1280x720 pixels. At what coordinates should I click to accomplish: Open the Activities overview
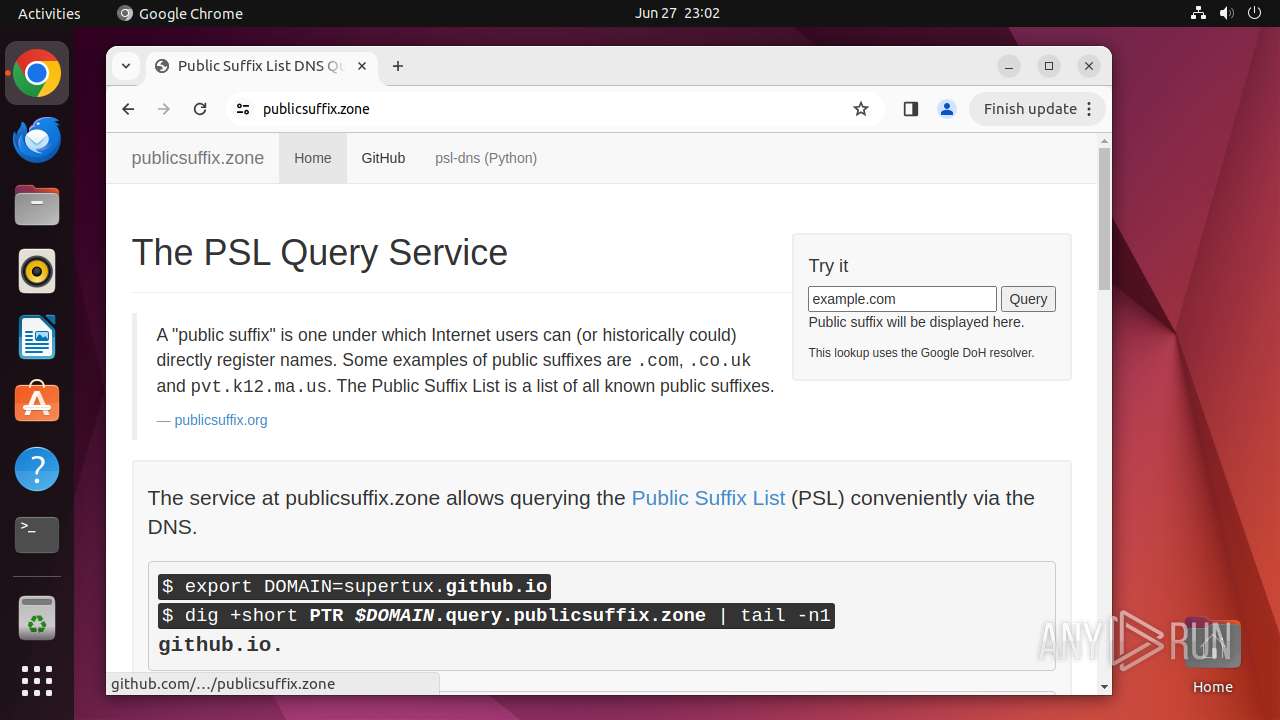point(49,13)
